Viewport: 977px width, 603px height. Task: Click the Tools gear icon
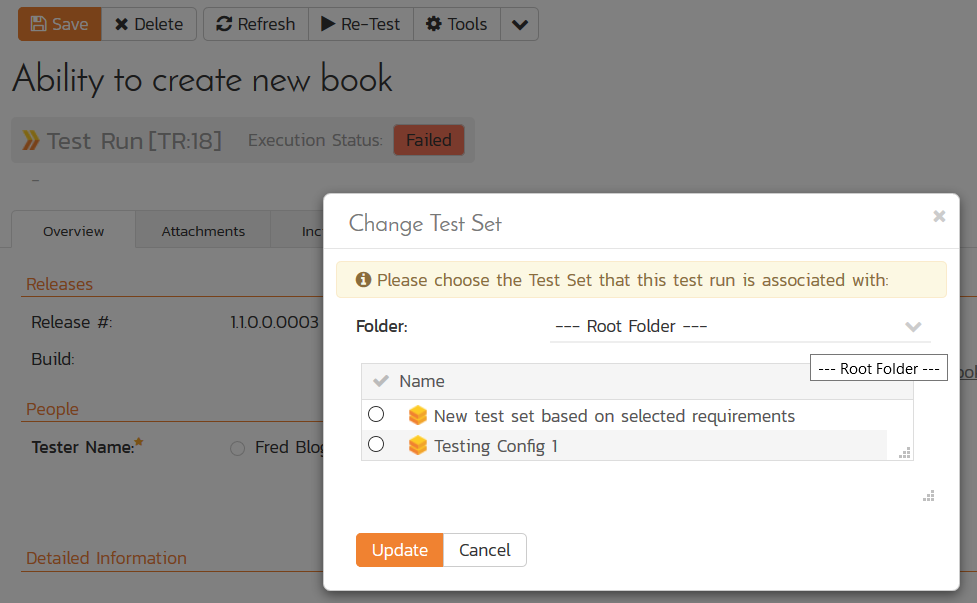(x=433, y=24)
